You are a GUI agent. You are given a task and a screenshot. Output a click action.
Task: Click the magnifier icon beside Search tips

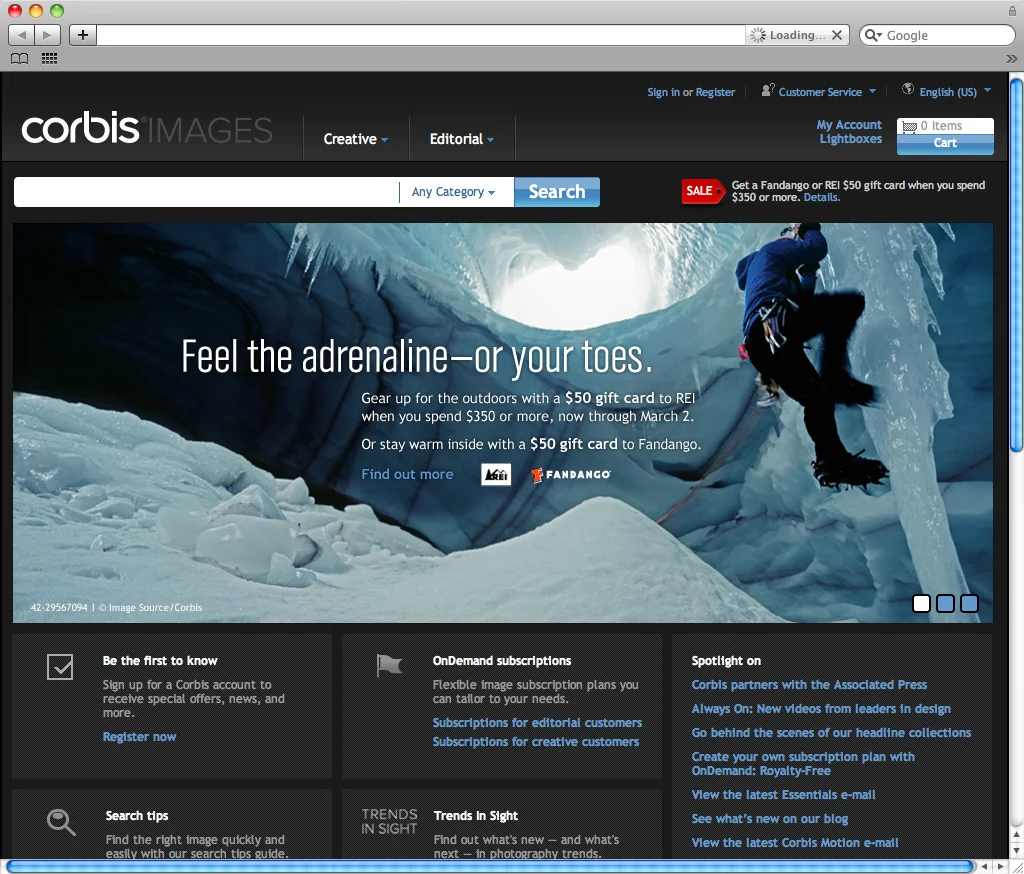[x=61, y=822]
